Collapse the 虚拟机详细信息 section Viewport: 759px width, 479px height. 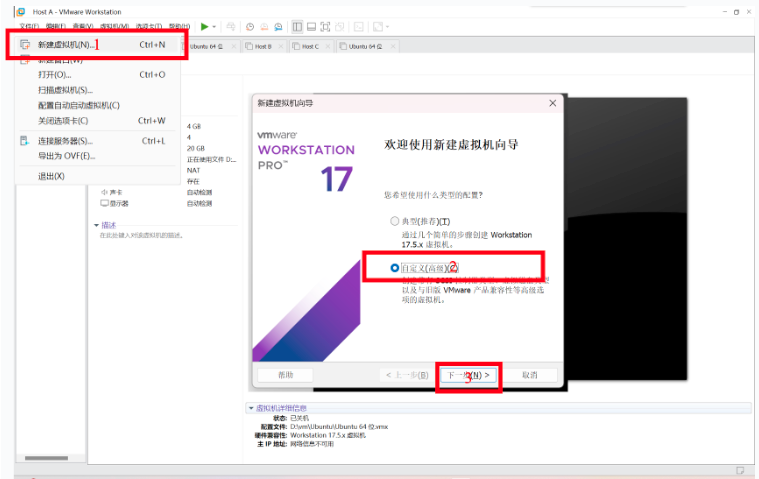(x=251, y=408)
